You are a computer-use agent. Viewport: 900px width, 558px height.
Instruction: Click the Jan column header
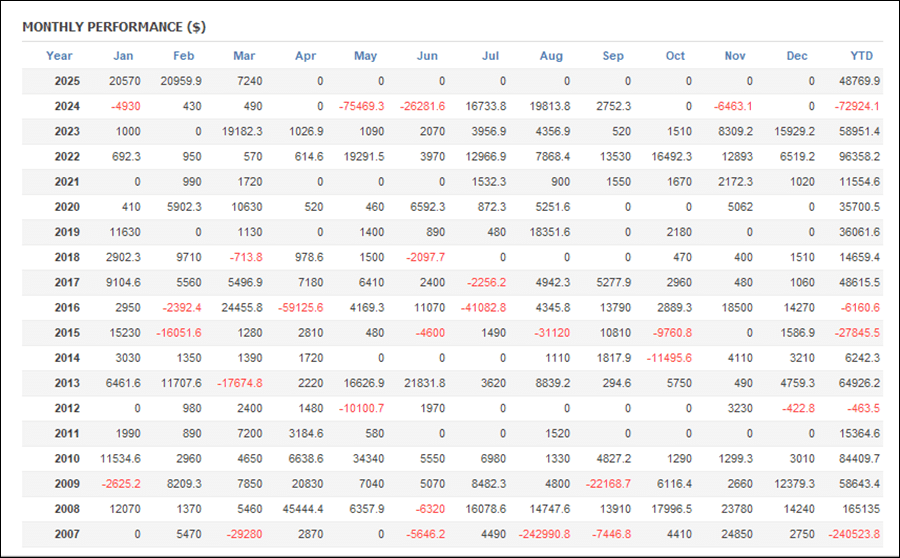pos(123,56)
